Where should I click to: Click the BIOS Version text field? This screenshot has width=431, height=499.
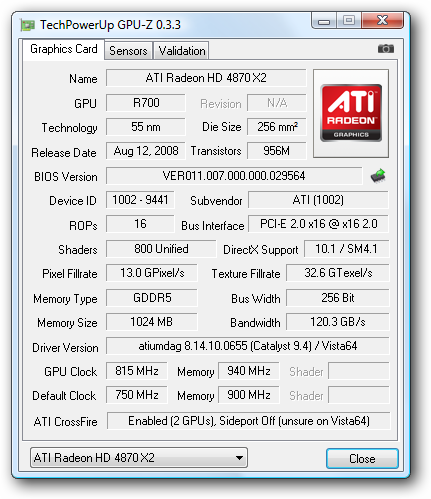234,176
